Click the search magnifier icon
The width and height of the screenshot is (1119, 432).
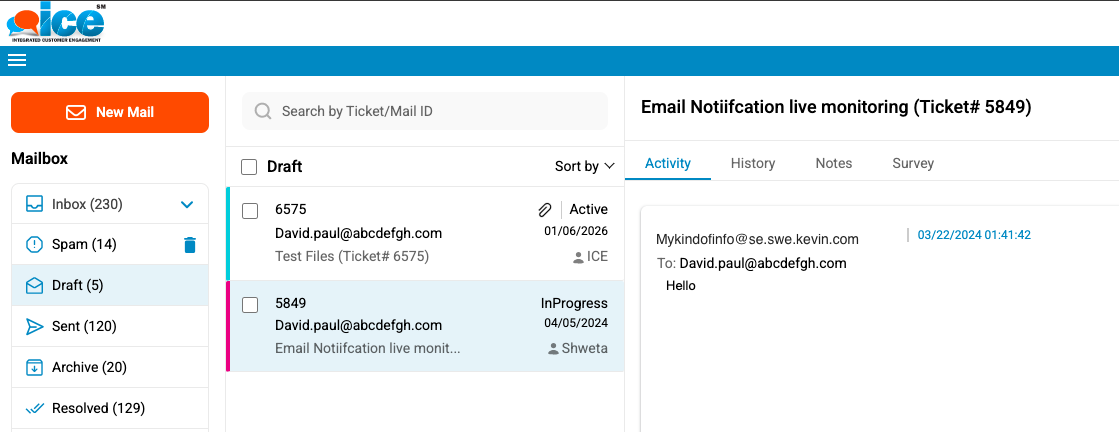(263, 111)
